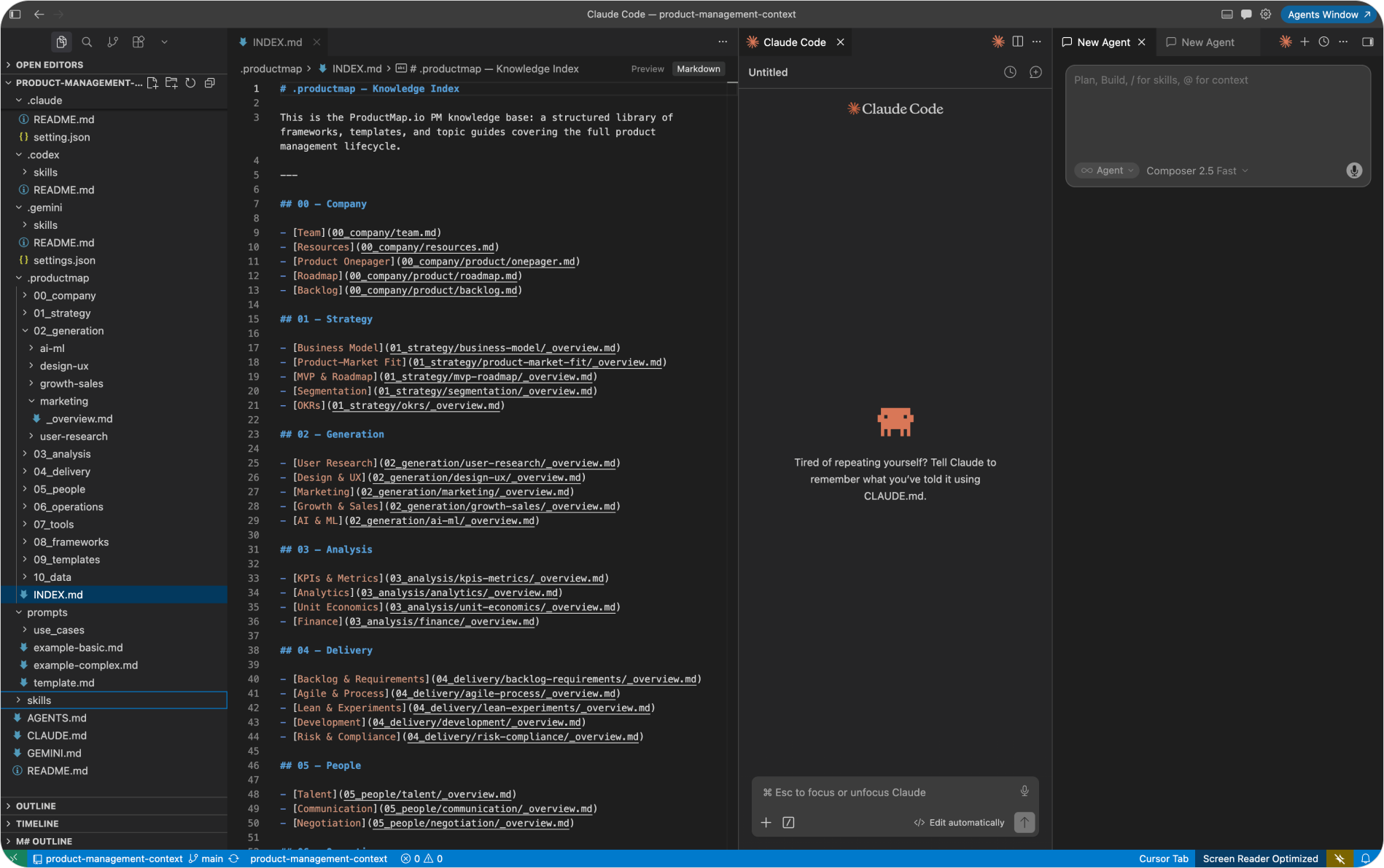This screenshot has height=868, width=1384.
Task: Start dictation in Claude Code input
Action: pyautogui.click(x=1025, y=791)
